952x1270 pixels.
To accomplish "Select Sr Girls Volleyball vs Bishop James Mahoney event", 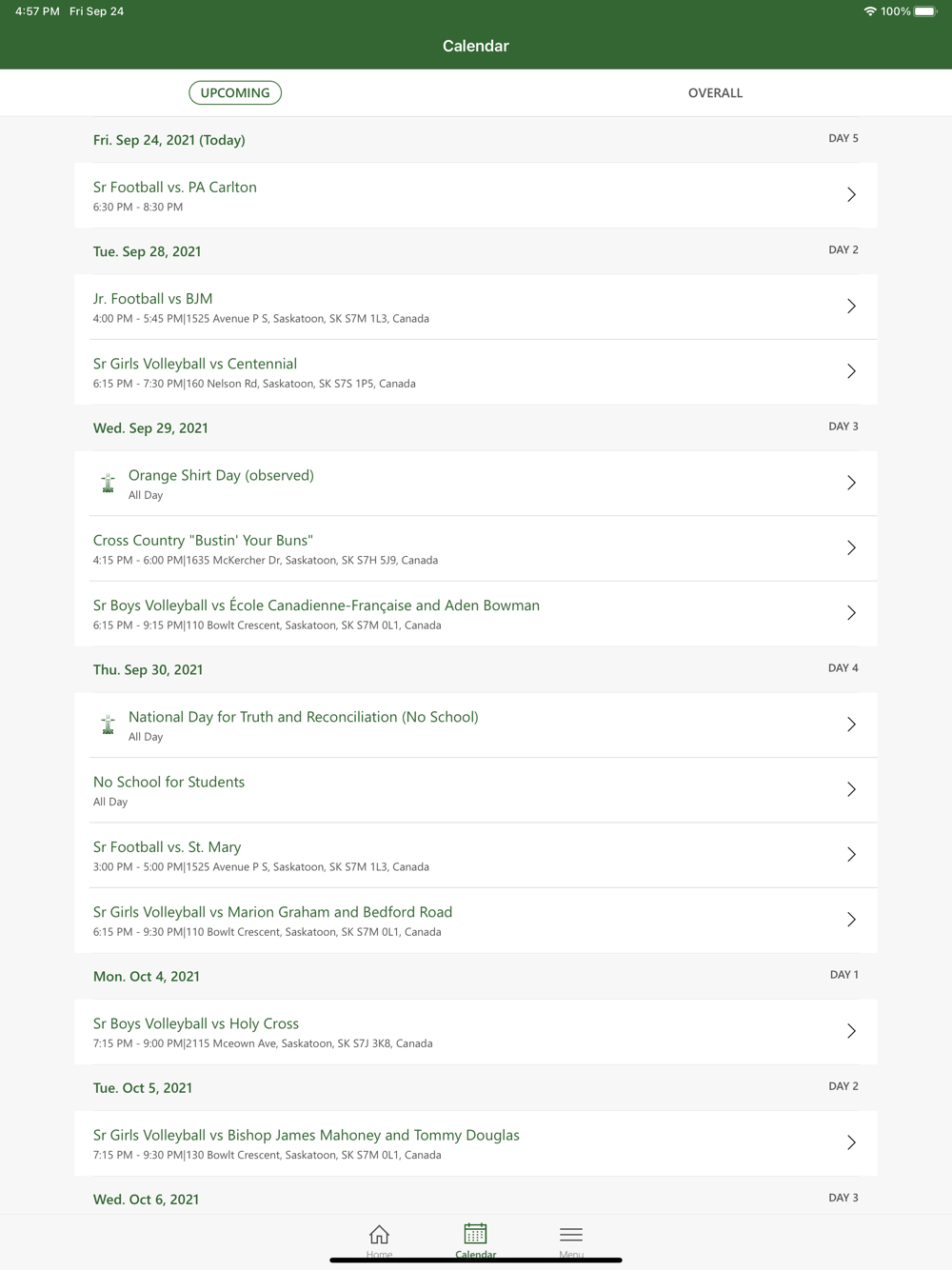I will [x=476, y=1143].
